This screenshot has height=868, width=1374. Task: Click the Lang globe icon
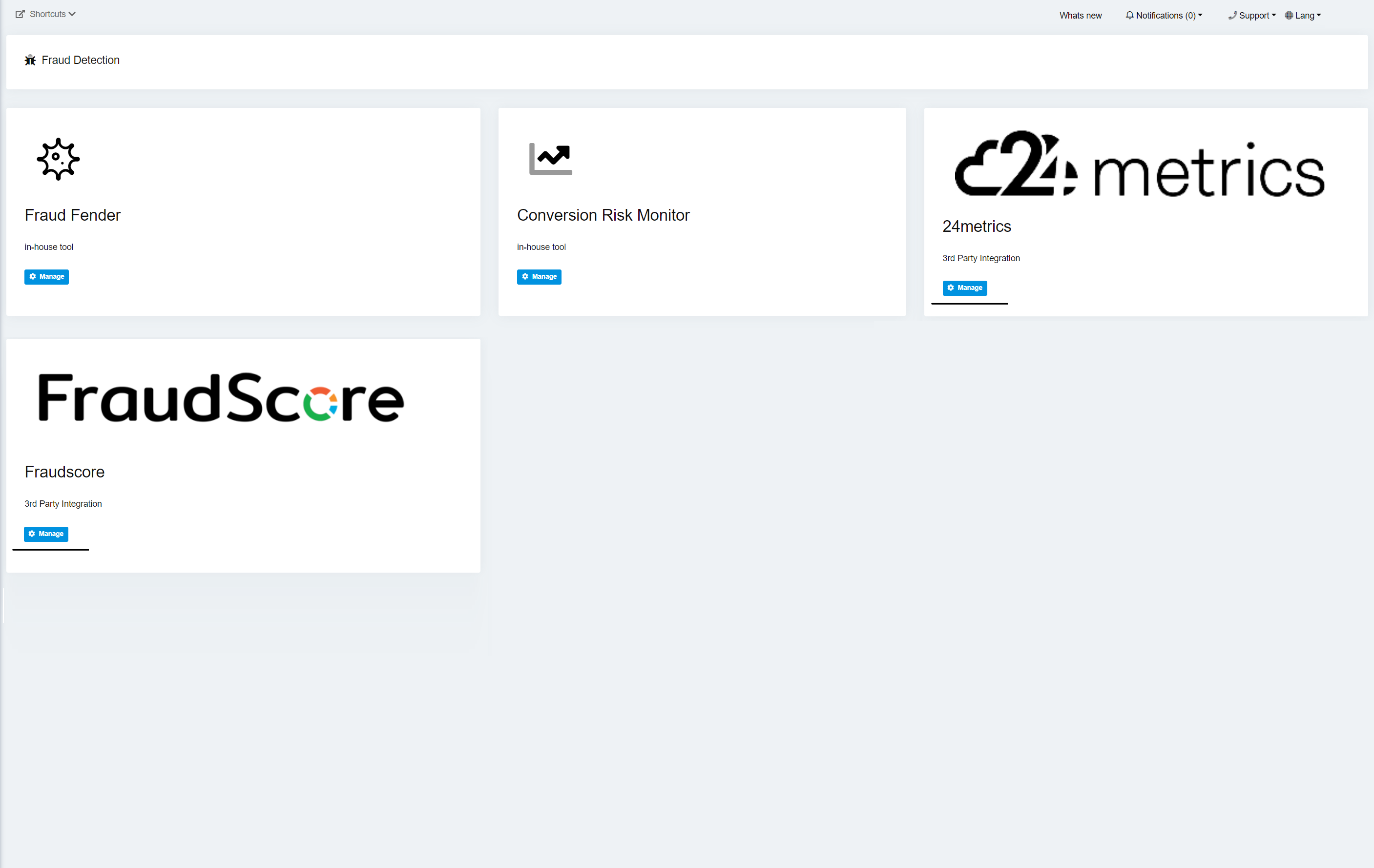click(1289, 16)
